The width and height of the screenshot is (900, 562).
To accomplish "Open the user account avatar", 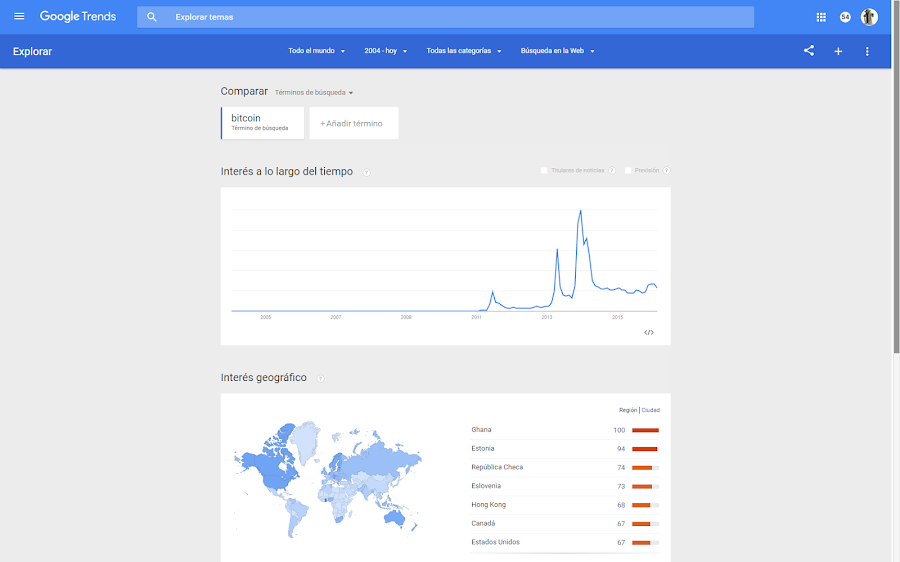I will pyautogui.click(x=869, y=17).
